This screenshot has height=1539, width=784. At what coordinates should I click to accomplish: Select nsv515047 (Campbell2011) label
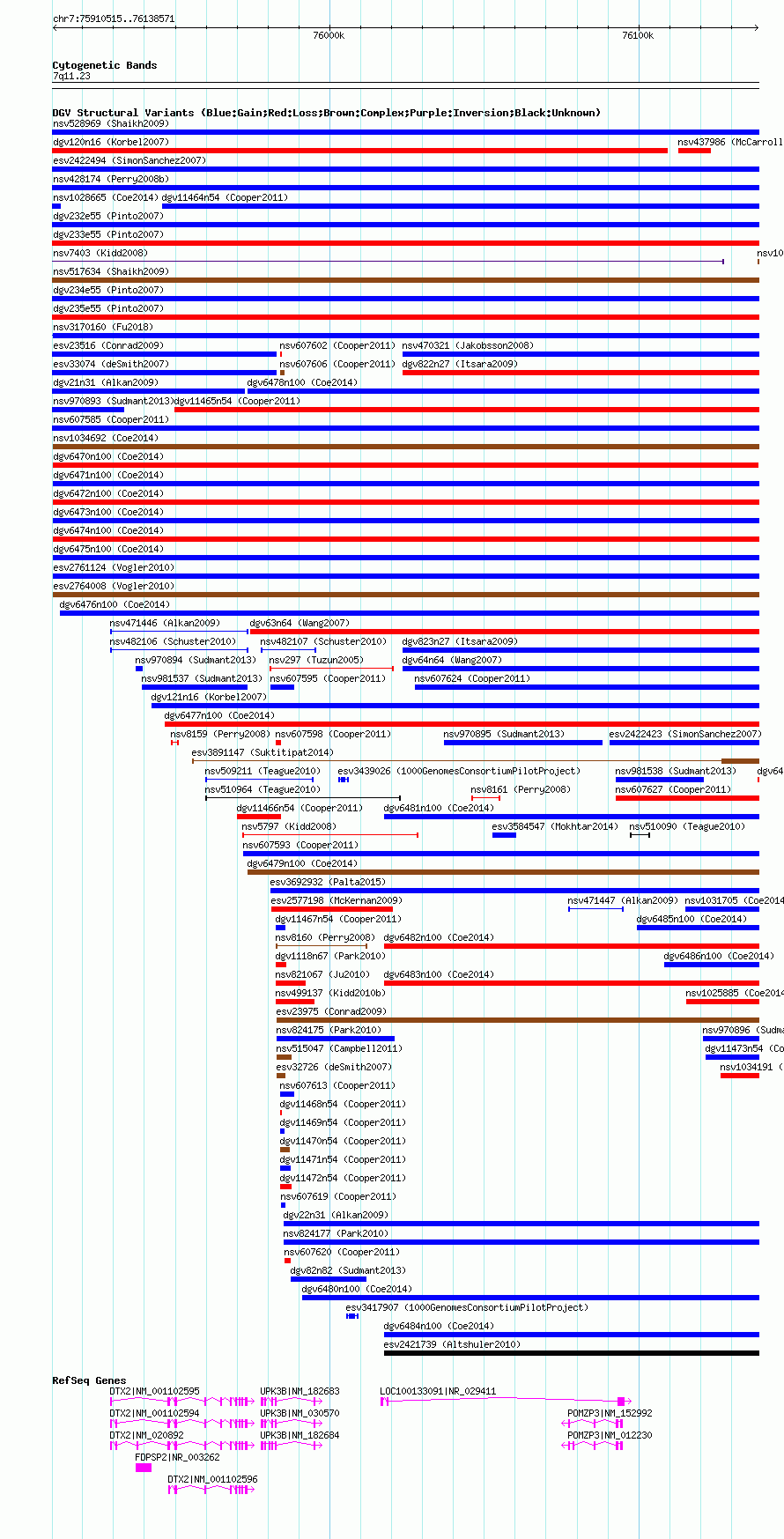[339, 1048]
